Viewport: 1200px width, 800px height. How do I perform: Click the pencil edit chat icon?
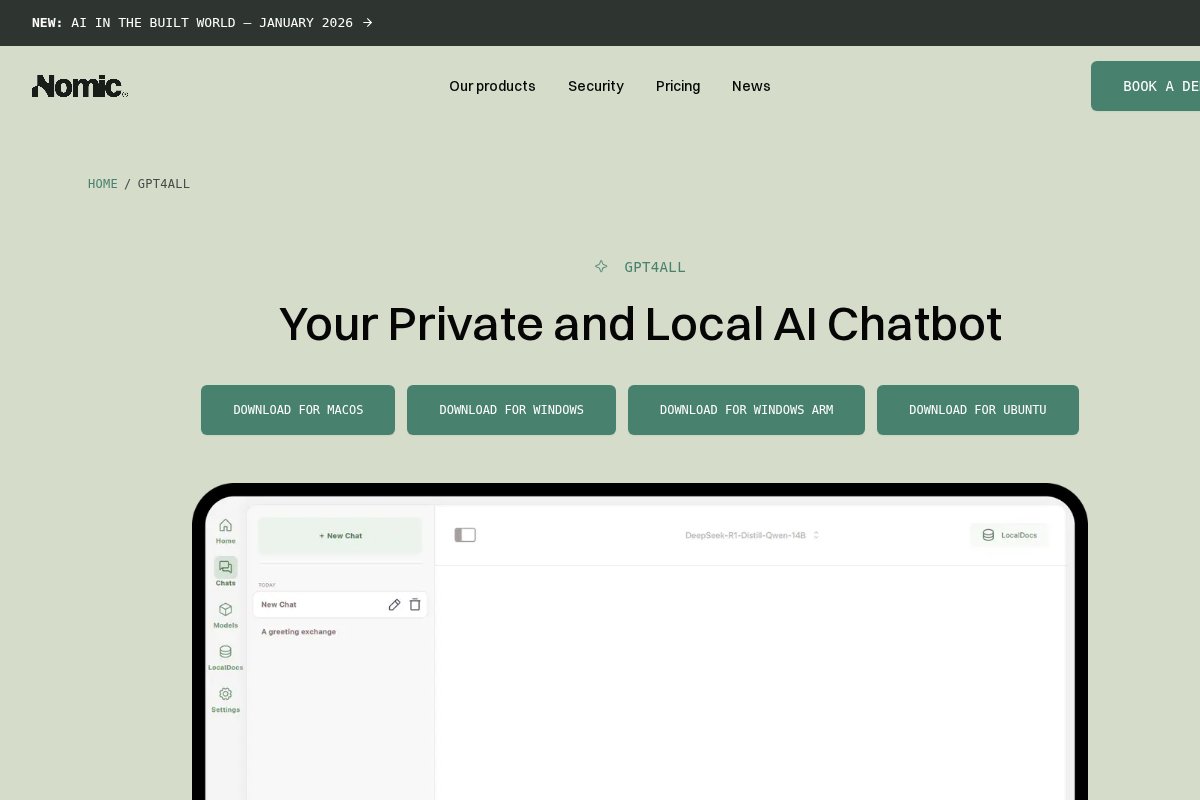(x=394, y=604)
